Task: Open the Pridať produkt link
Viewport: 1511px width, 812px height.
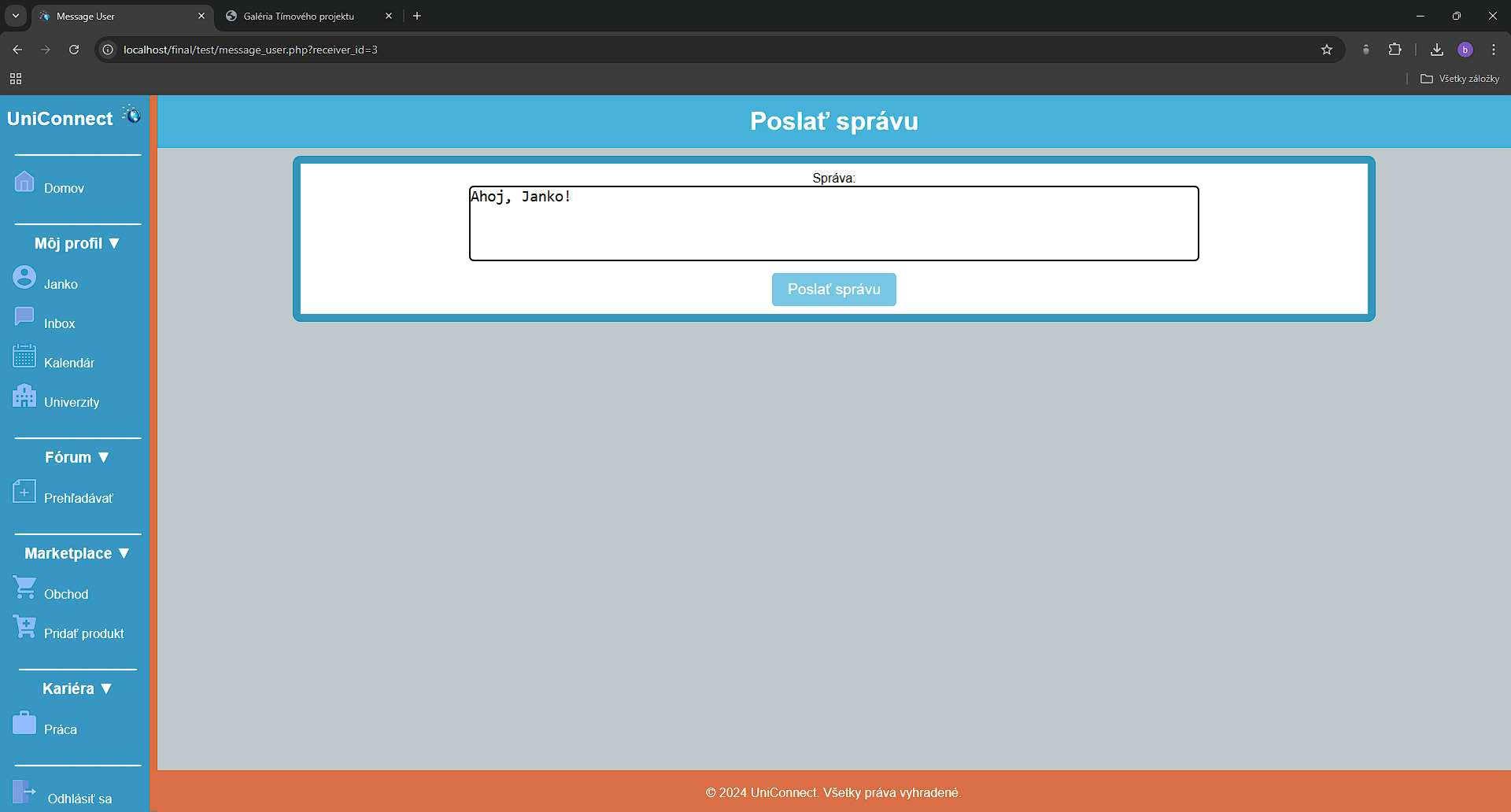Action: 84,633
